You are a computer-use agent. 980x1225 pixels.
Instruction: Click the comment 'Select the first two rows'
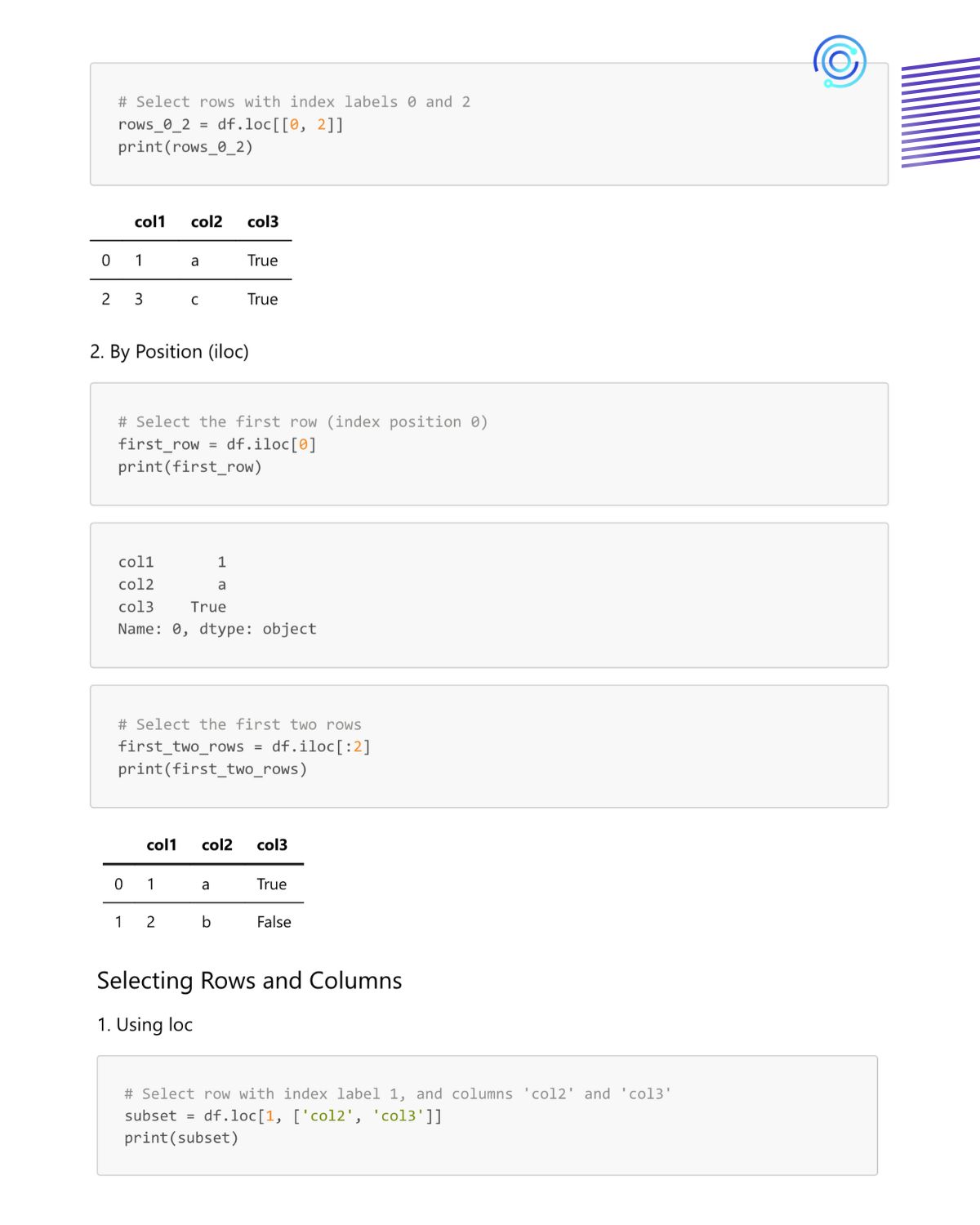[239, 724]
